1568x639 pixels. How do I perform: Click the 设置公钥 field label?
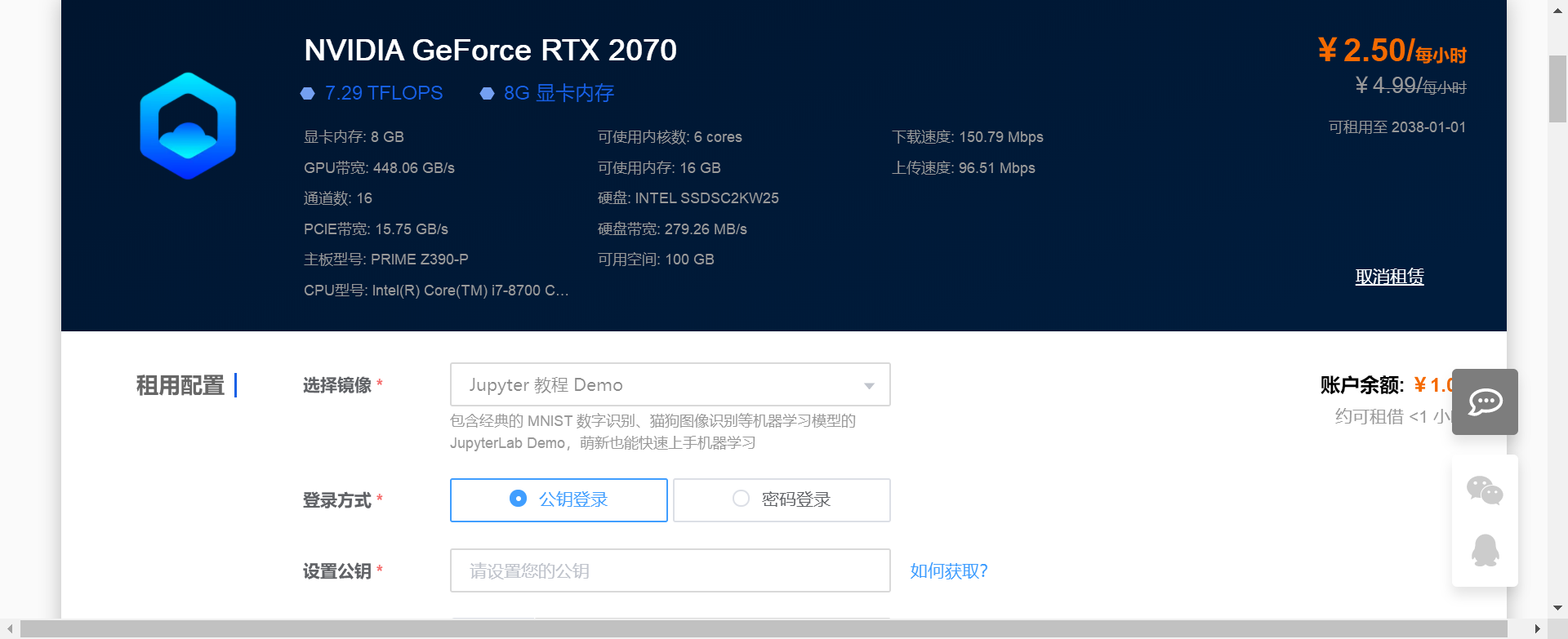(336, 571)
